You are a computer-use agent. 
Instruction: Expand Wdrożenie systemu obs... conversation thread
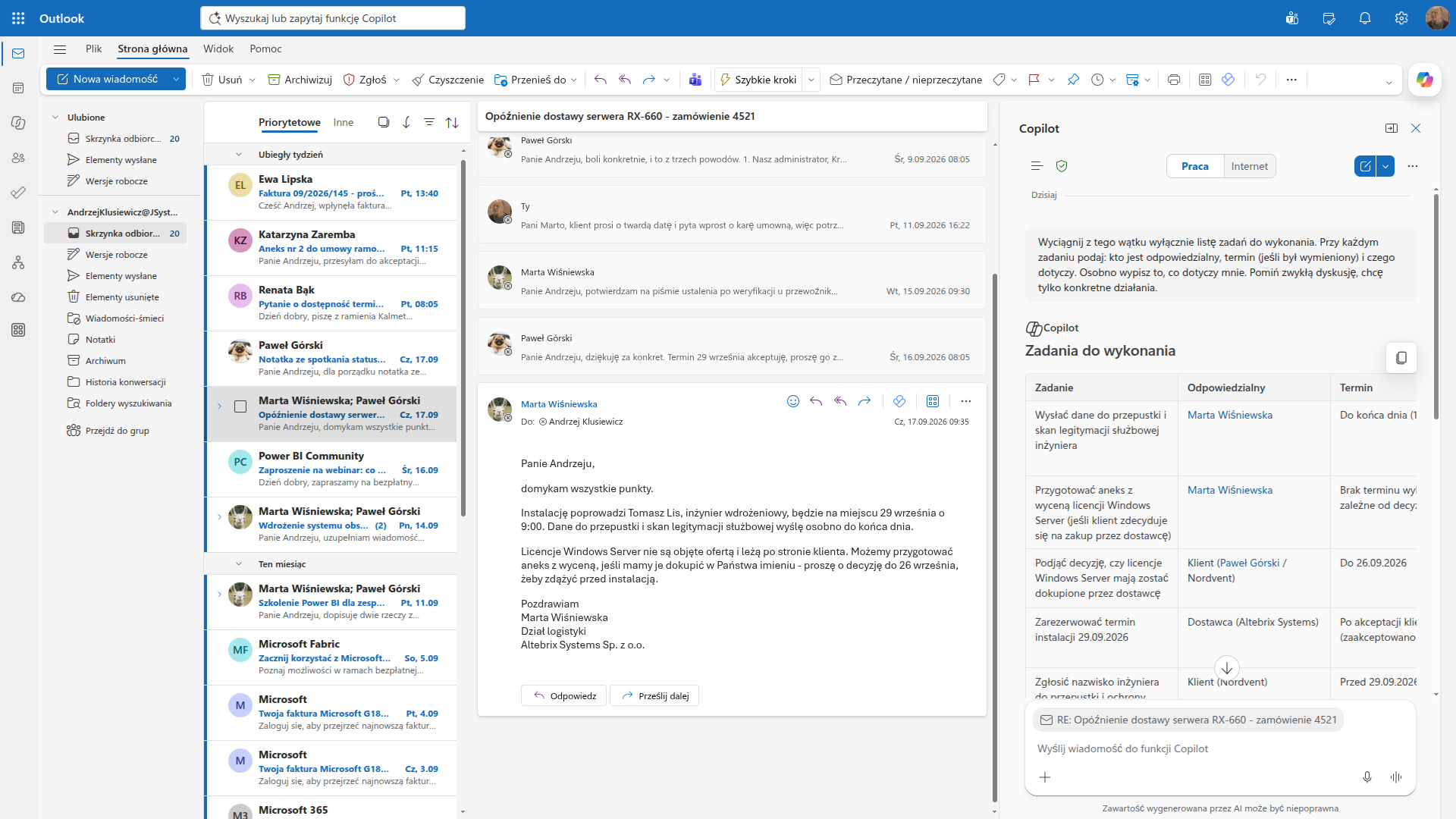(219, 517)
